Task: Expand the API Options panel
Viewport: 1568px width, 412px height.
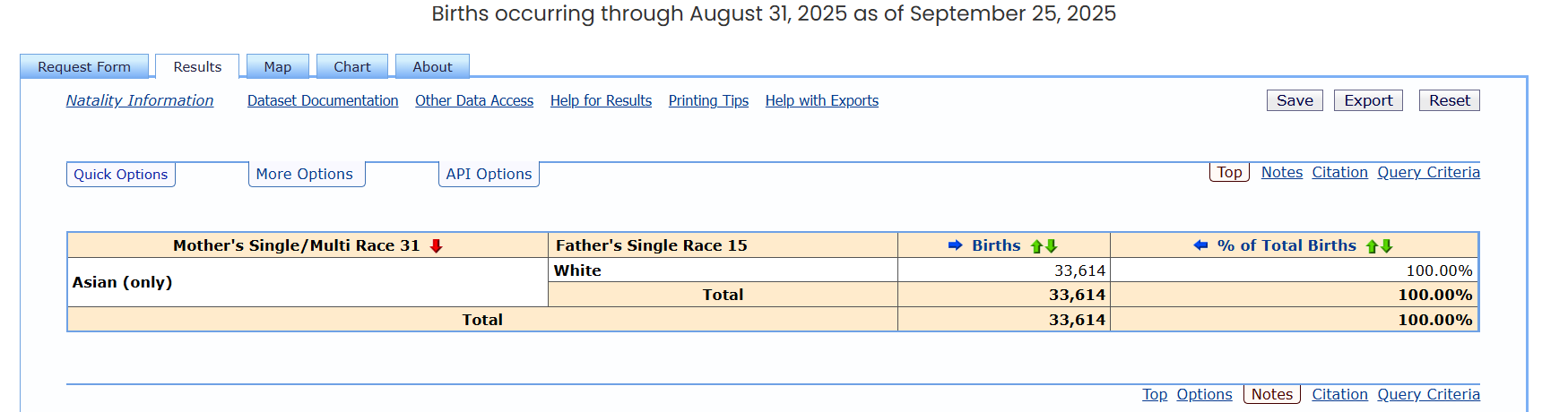Action: coord(489,175)
